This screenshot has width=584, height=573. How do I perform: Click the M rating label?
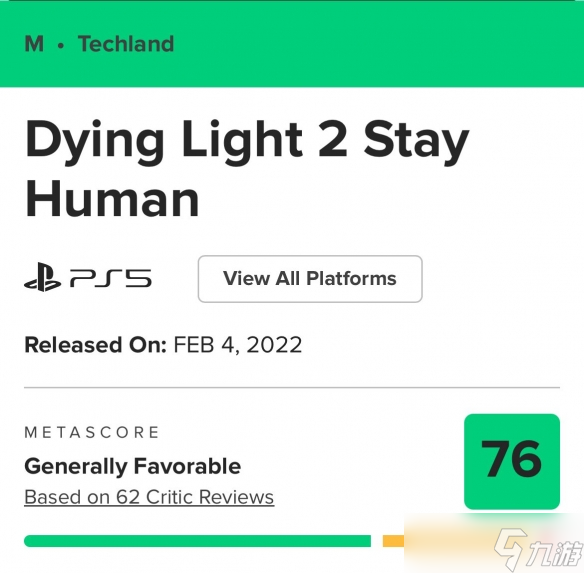tap(34, 44)
